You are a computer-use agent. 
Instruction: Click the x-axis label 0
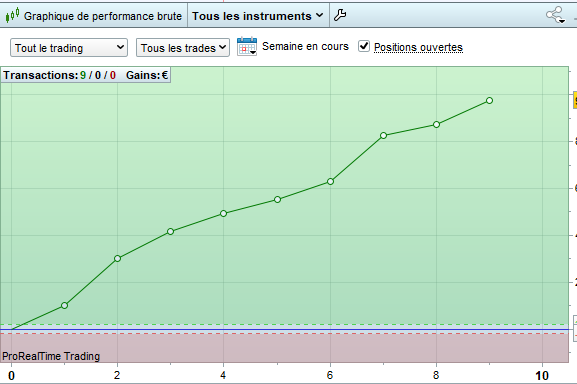11,376
